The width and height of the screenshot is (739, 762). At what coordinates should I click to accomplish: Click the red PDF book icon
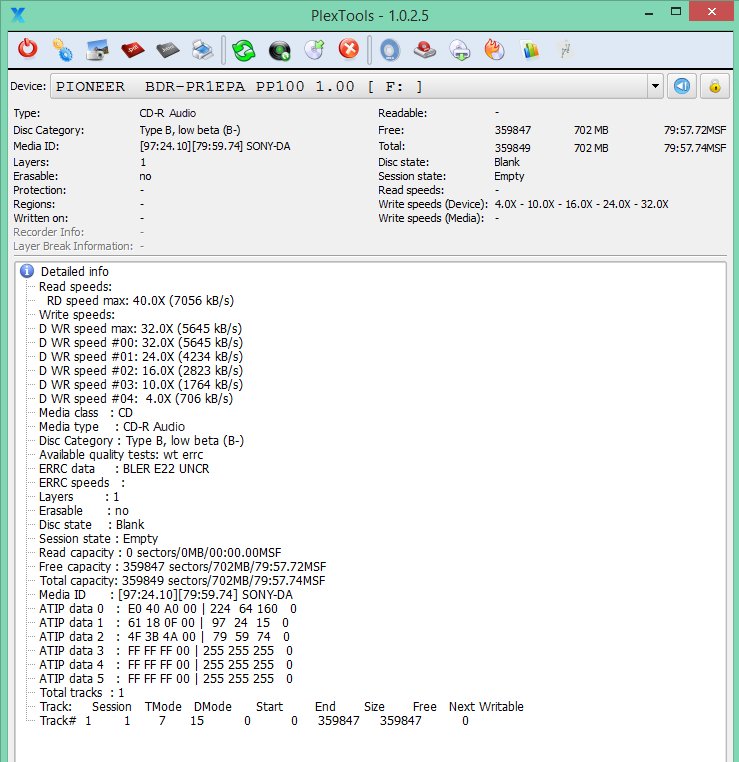(x=132, y=48)
